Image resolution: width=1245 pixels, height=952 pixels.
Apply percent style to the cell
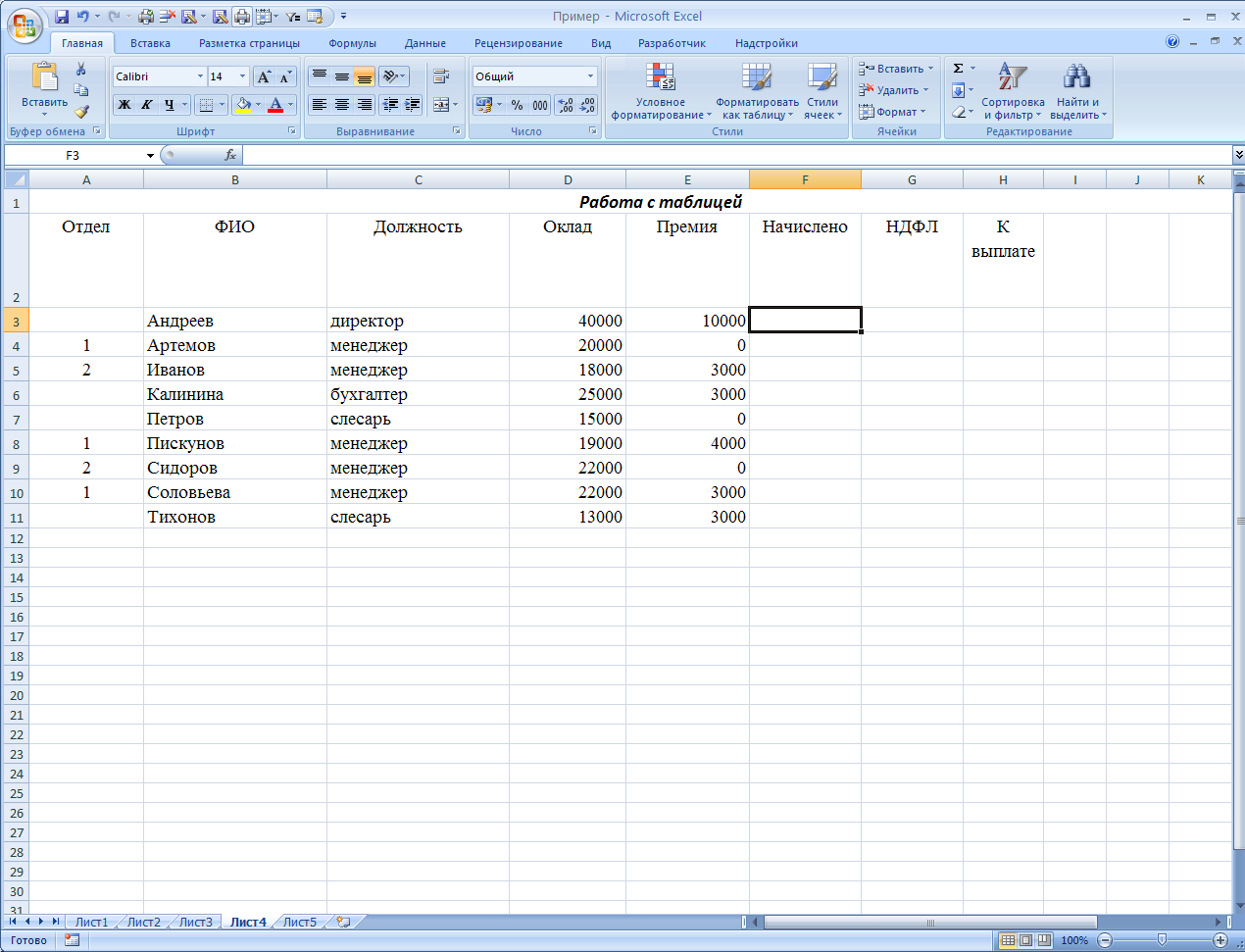pos(518,105)
